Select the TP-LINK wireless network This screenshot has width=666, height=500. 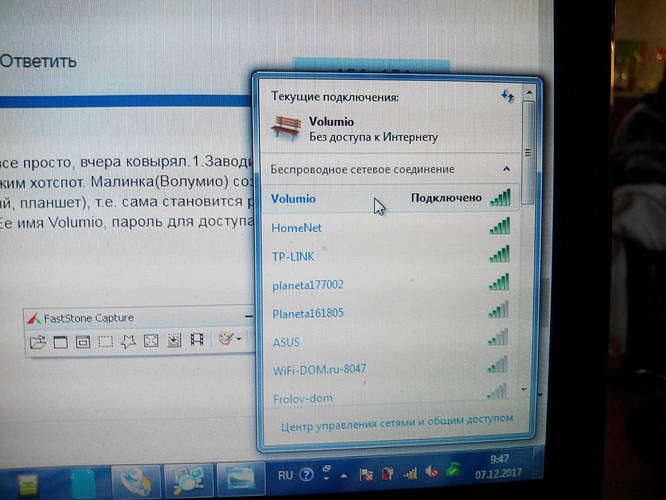(x=390, y=256)
